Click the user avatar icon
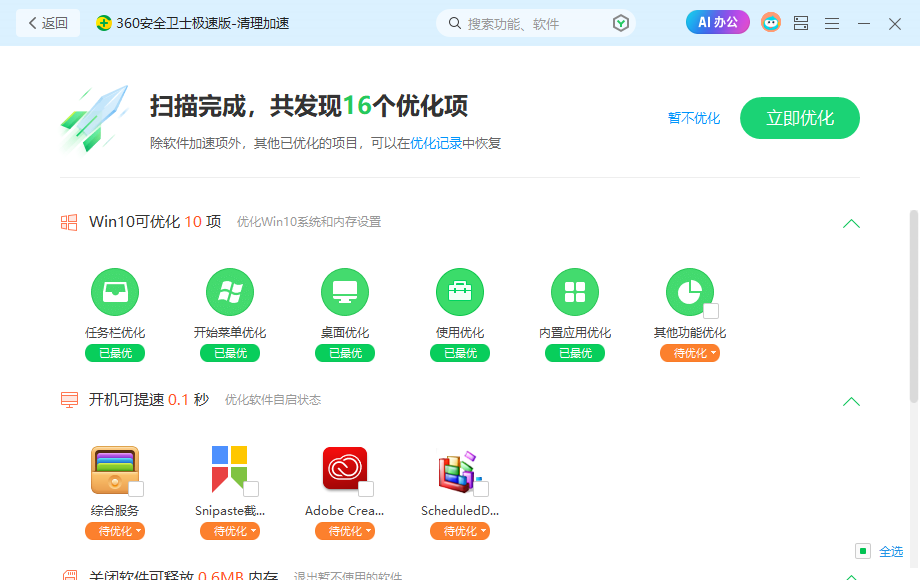 click(770, 23)
